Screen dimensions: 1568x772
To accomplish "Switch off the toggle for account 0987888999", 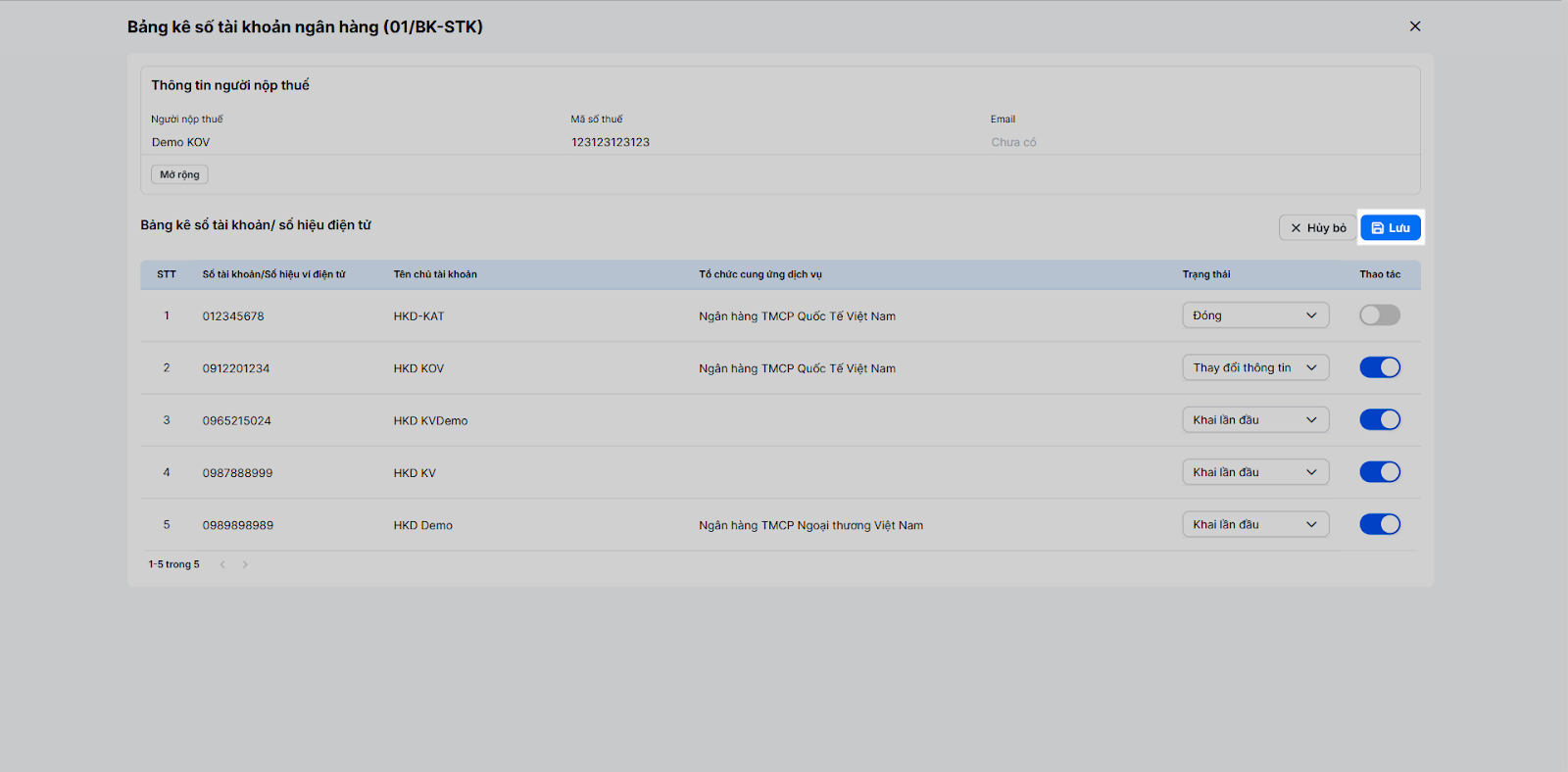I will click(x=1379, y=472).
